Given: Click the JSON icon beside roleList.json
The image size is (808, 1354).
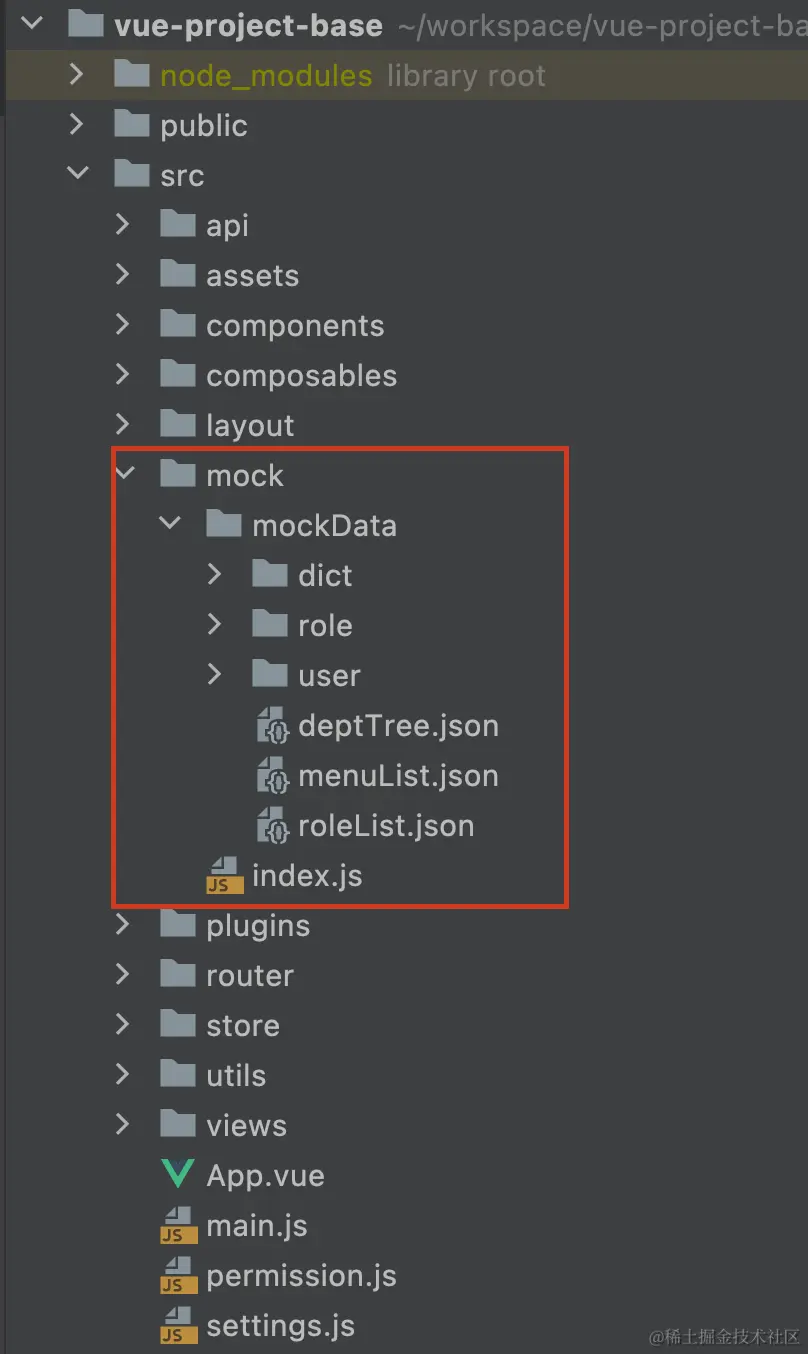Looking at the screenshot, I should (273, 826).
